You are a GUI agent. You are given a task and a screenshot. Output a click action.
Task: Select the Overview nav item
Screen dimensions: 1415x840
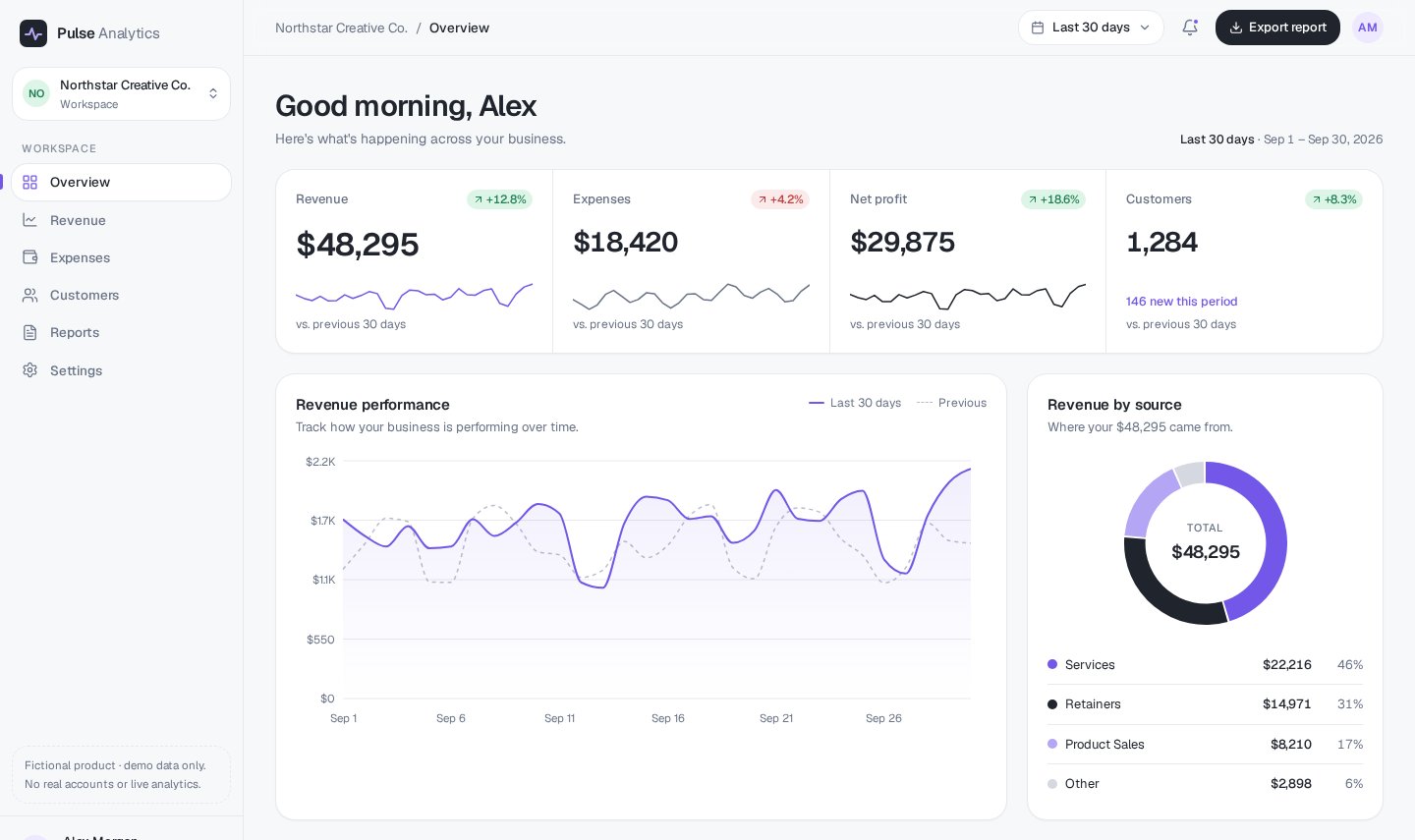tap(122, 183)
